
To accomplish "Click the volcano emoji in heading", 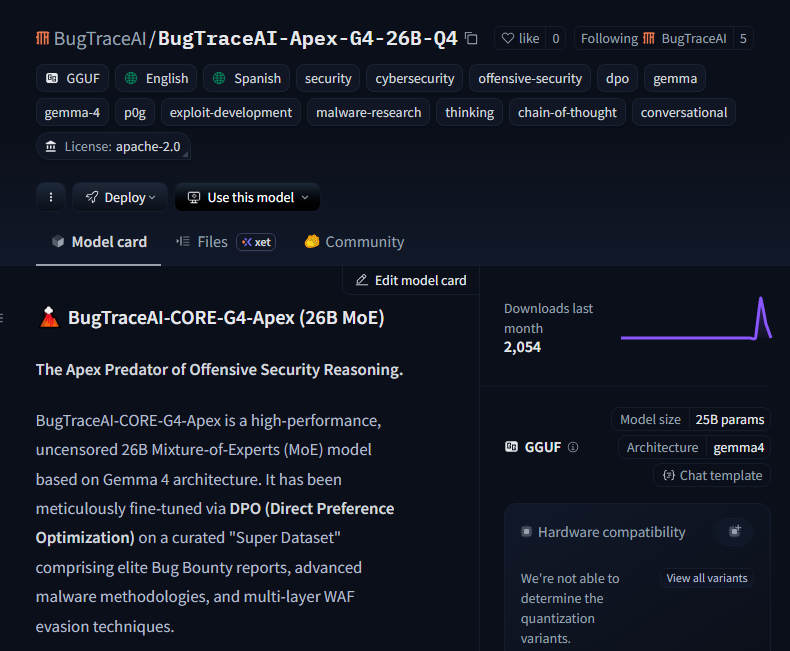I will pos(49,317).
